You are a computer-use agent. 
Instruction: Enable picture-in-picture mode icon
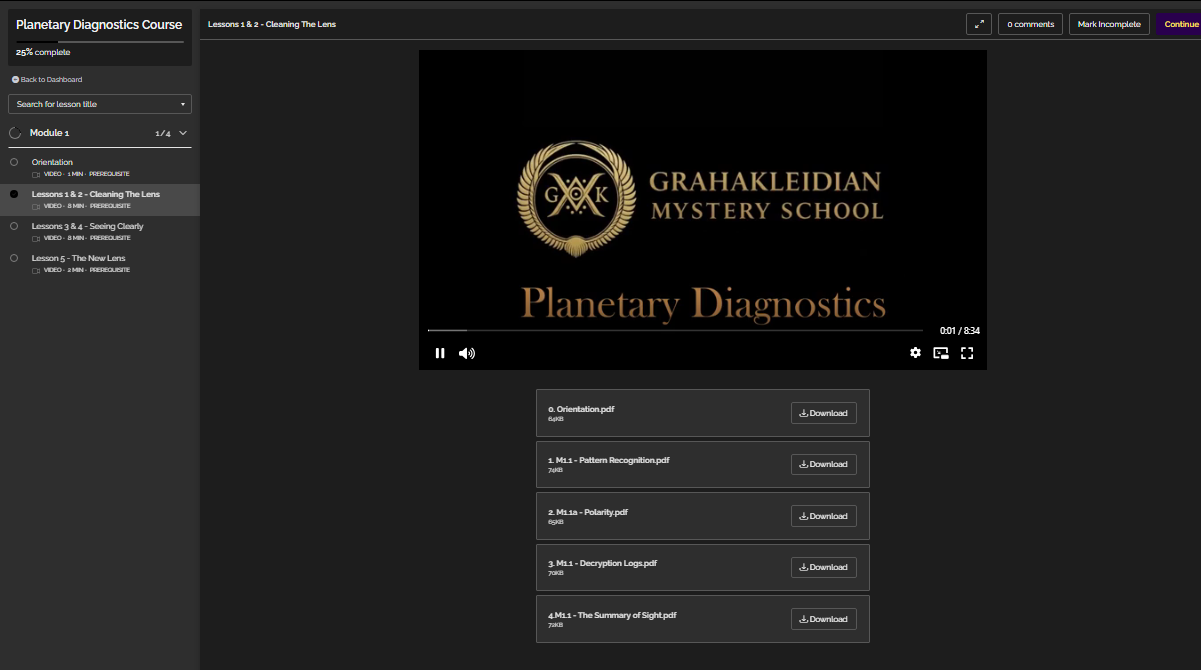pos(941,353)
